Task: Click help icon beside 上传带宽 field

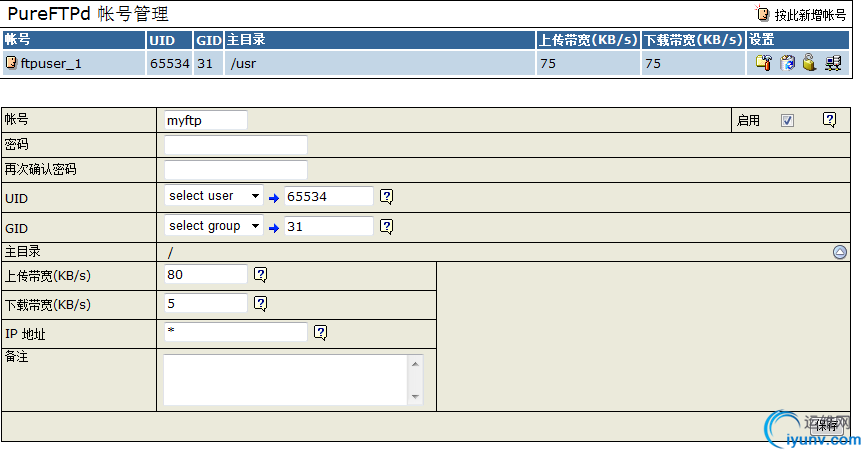Action: [260, 274]
